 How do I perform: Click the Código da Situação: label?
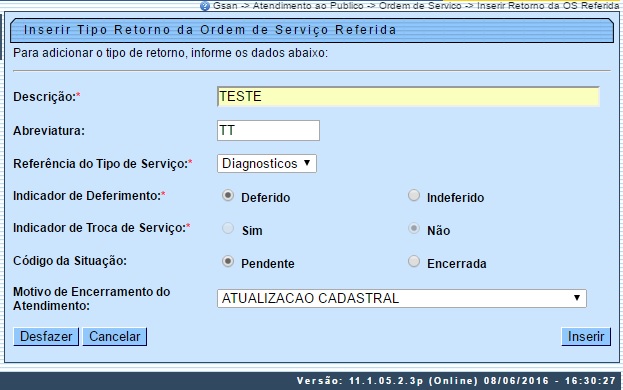pyautogui.click(x=70, y=261)
